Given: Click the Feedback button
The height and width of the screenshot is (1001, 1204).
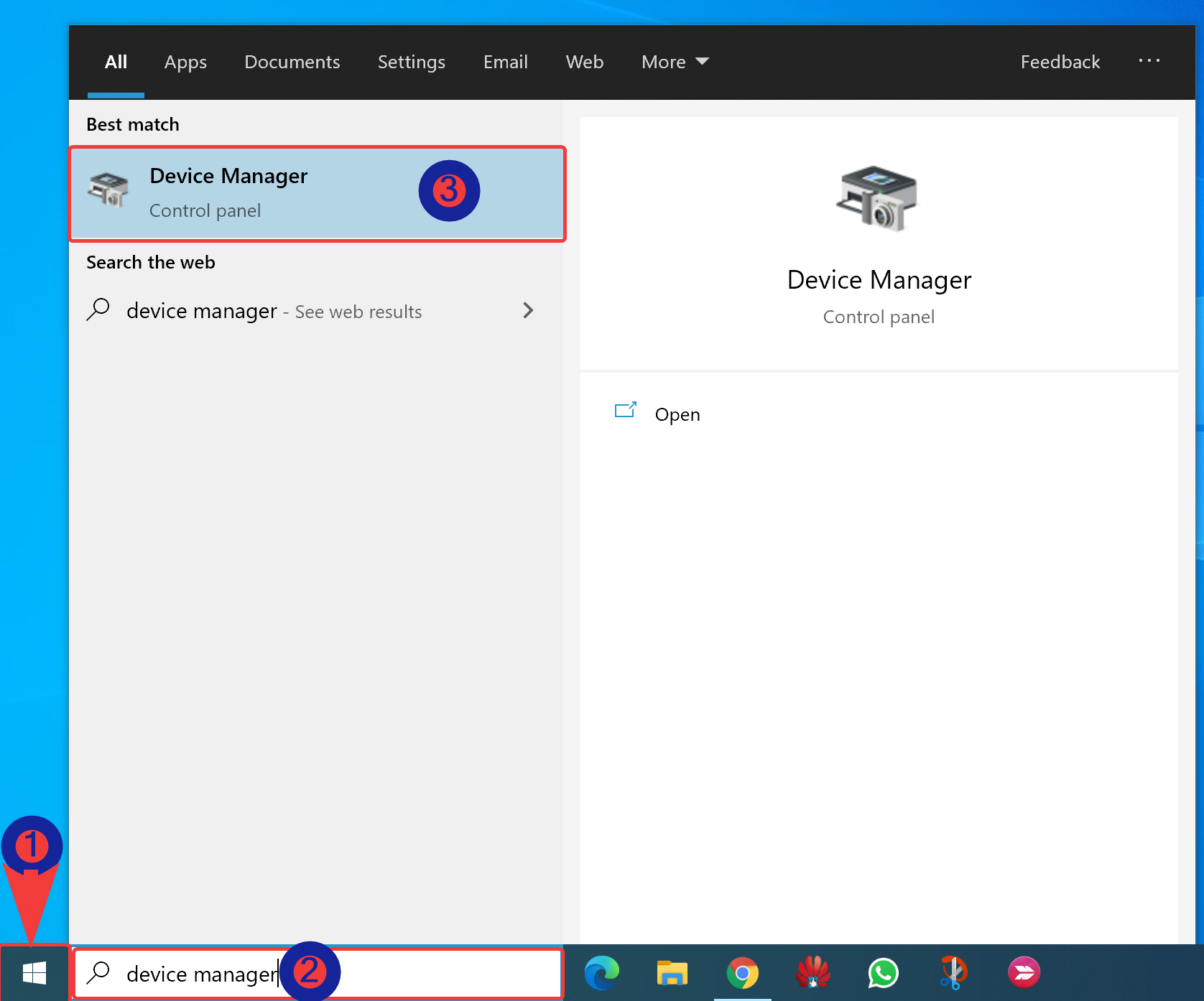Looking at the screenshot, I should pos(1060,62).
